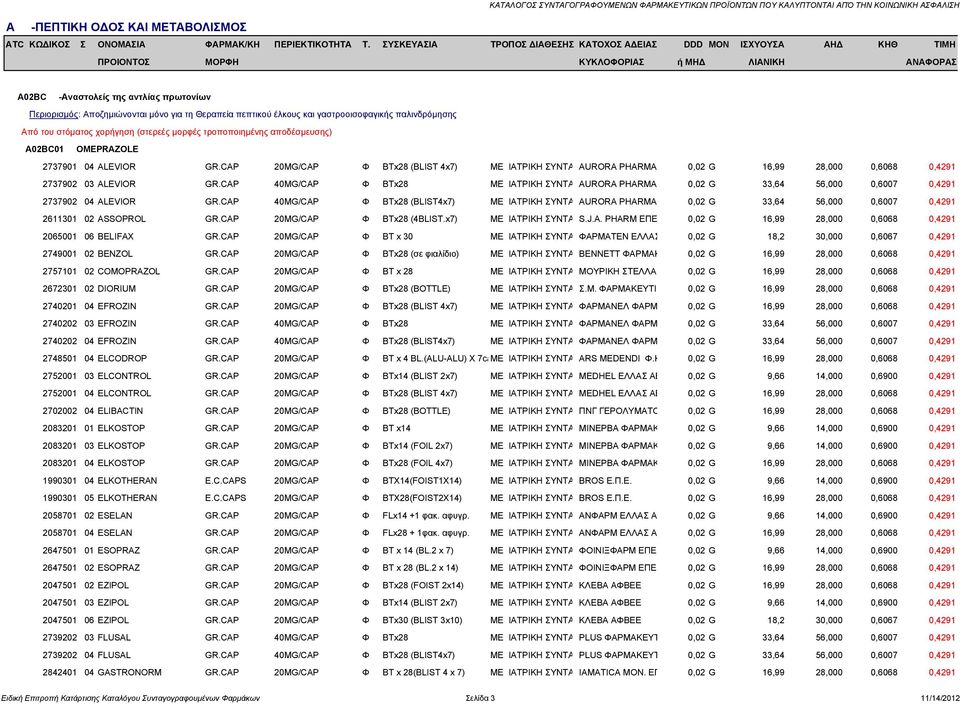Image resolution: width=960 pixels, height=704 pixels.
Task: Click the ΦΑΡΜΑΚ/ΚΗ ΜΟΡΦΗ column header
Action: (233, 53)
